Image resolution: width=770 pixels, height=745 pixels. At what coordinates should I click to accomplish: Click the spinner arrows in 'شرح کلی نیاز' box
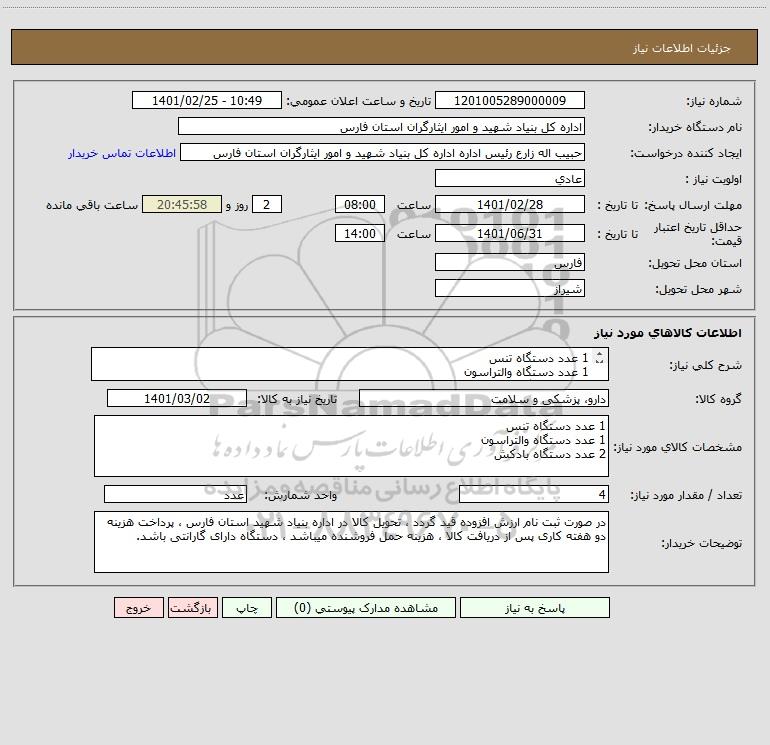click(x=599, y=358)
